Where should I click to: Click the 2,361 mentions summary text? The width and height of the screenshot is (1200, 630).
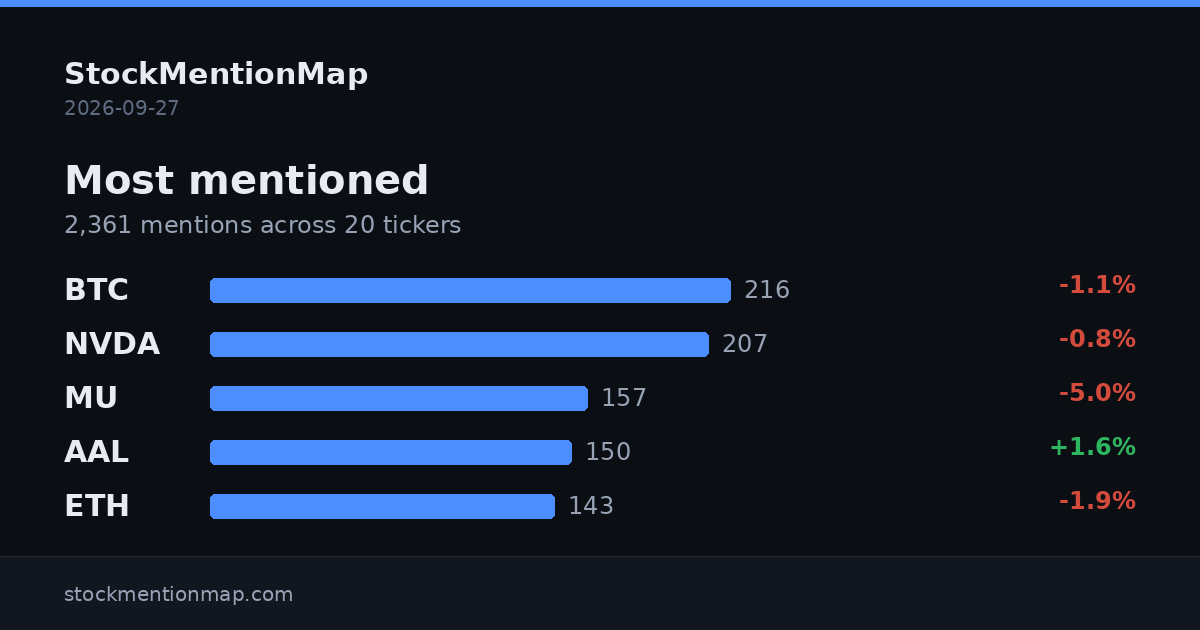263,225
